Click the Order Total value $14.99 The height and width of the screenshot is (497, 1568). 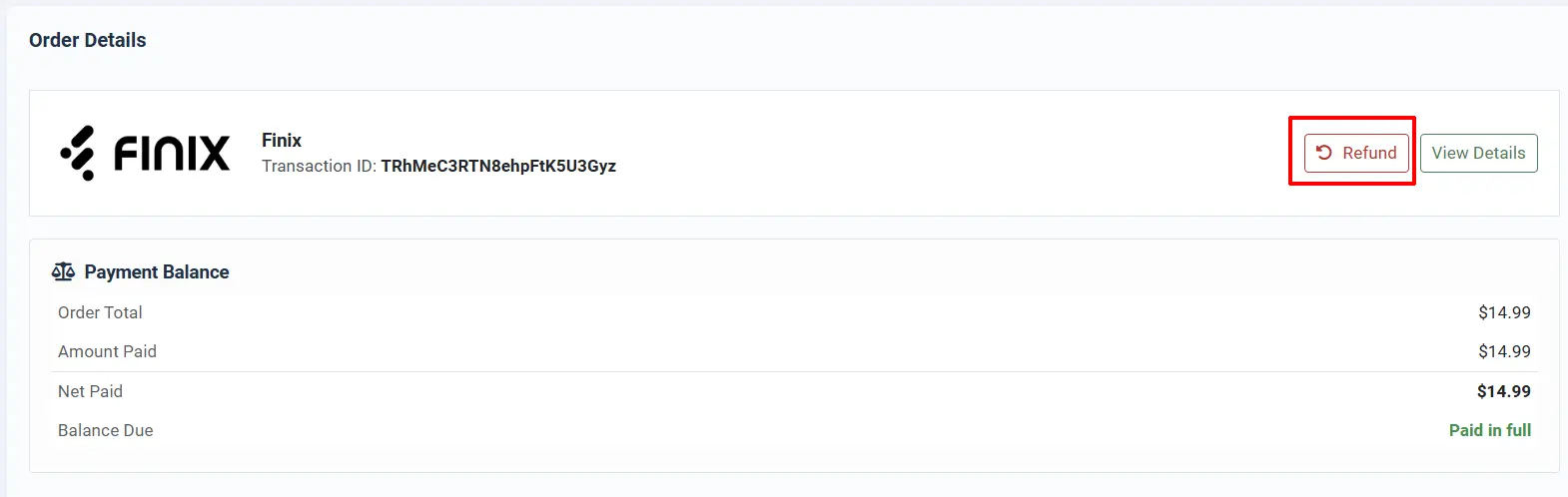coord(1504,312)
